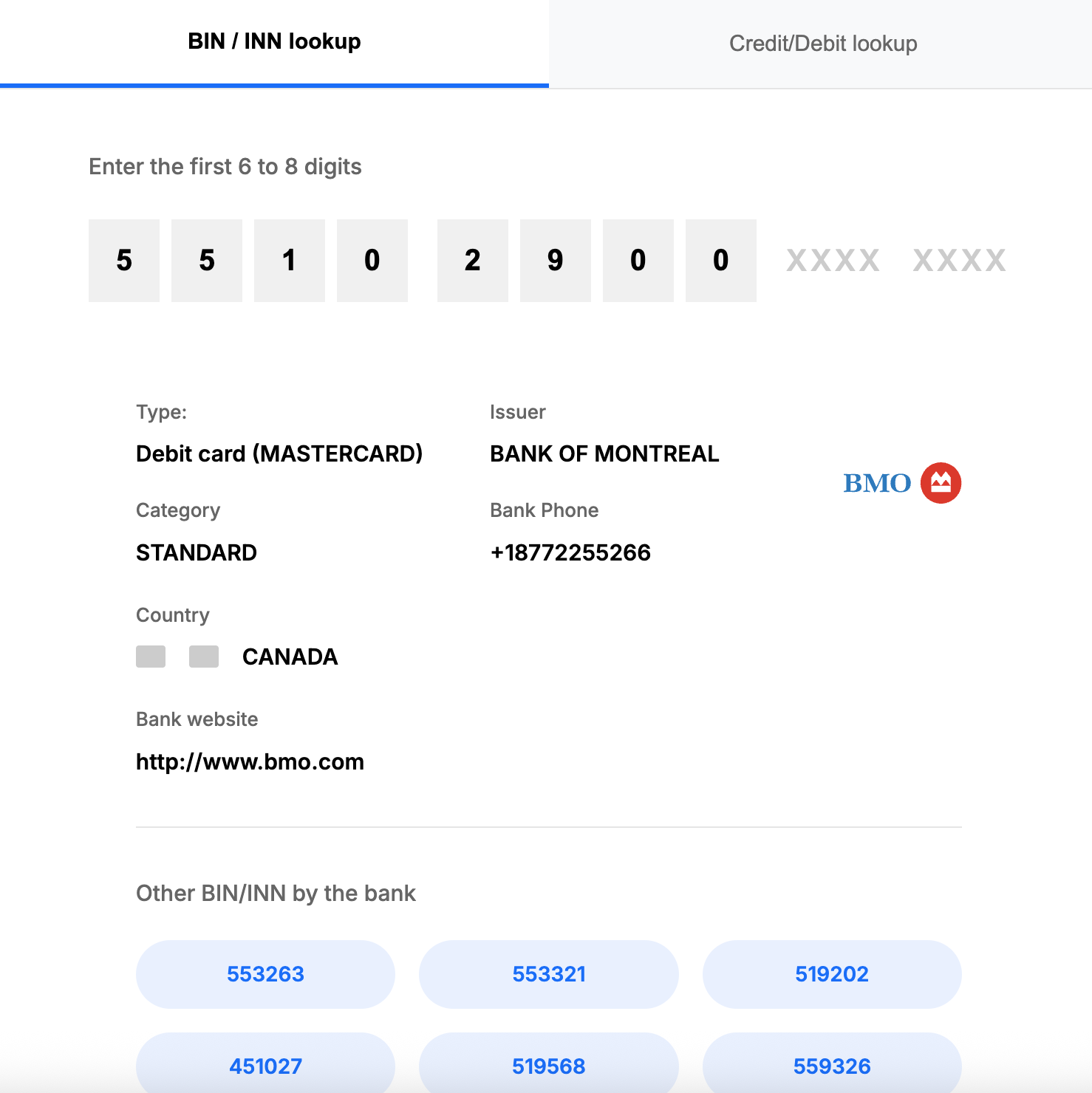This screenshot has height=1093, width=1092.
Task: Open BIN 553263 lookup
Action: point(265,974)
